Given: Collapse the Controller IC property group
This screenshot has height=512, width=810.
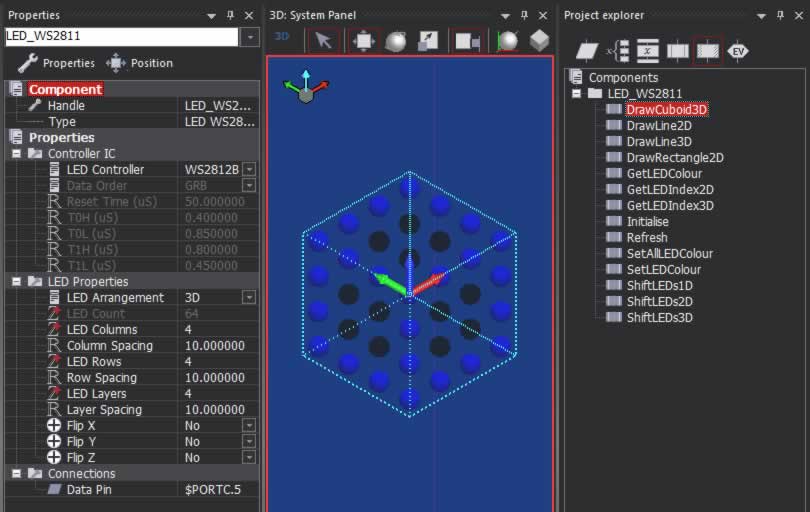Looking at the screenshot, I should [x=17, y=154].
